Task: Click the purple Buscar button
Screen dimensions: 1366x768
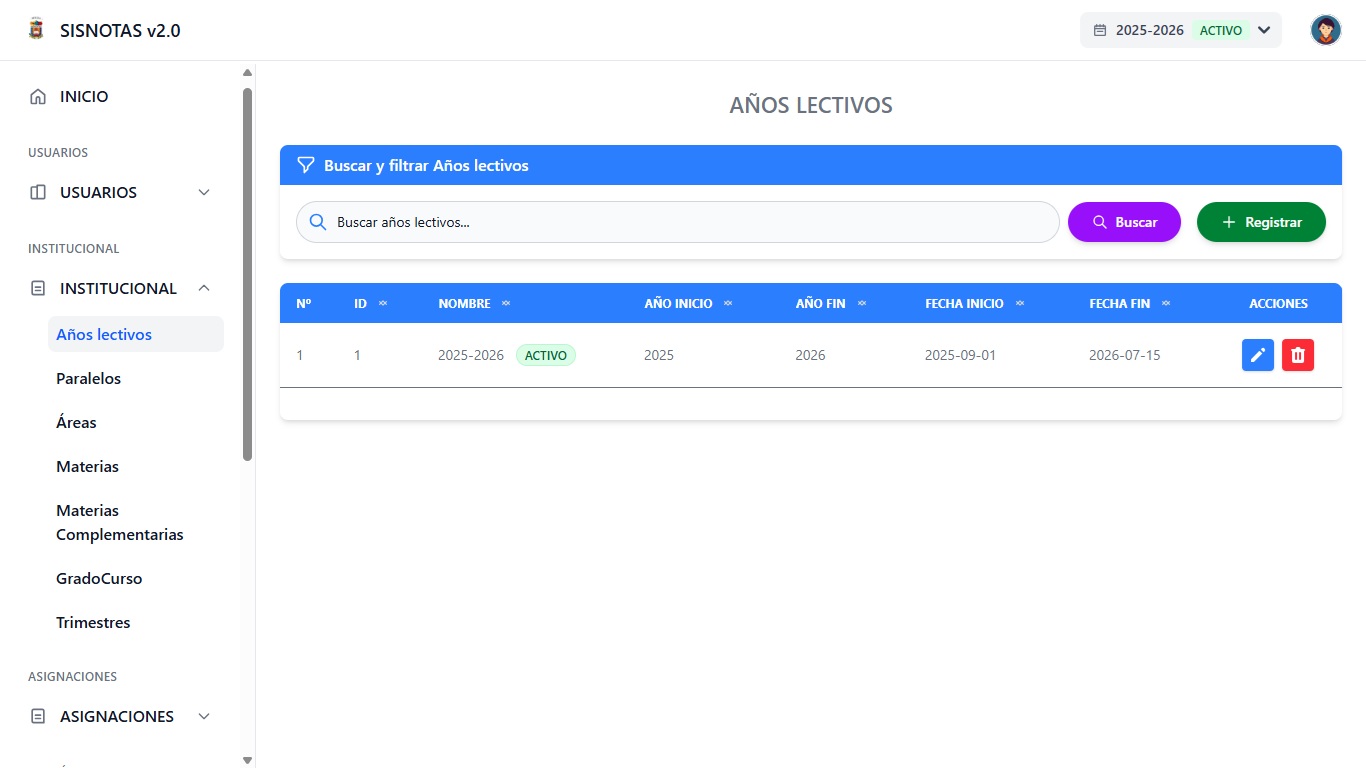Action: (x=1124, y=222)
